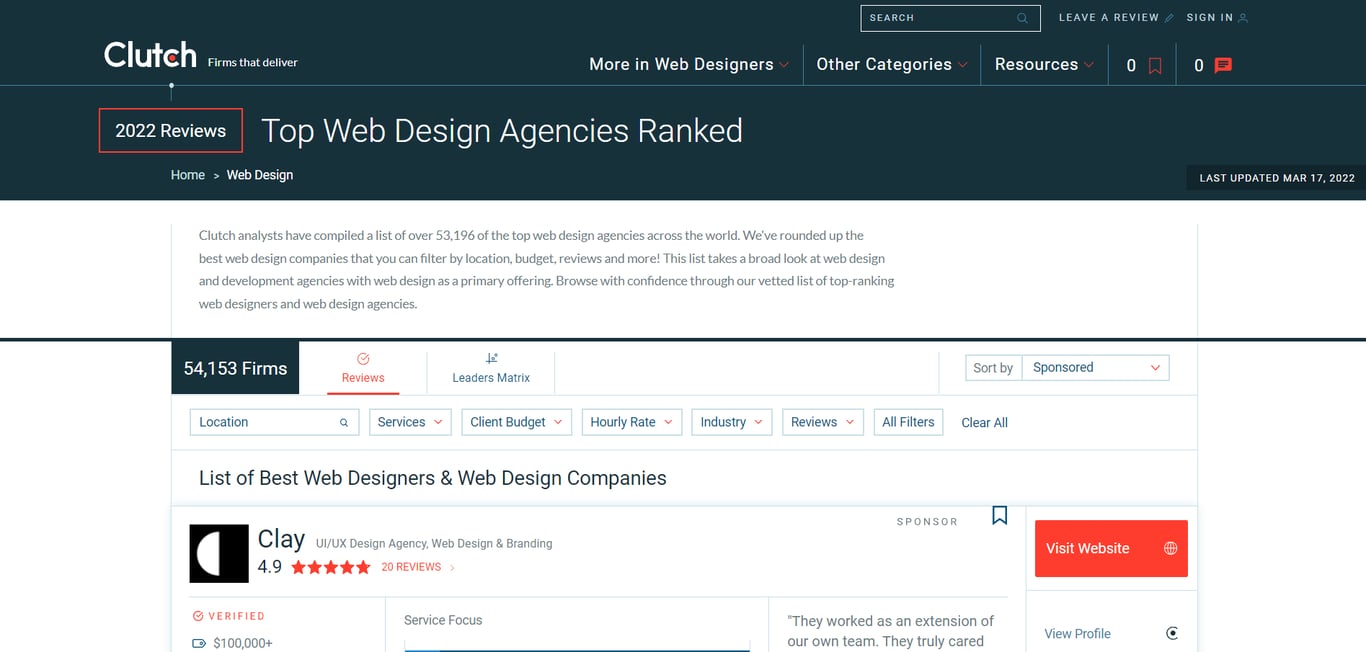Open the Other Categories menu
The width and height of the screenshot is (1366, 652).
[x=890, y=64]
